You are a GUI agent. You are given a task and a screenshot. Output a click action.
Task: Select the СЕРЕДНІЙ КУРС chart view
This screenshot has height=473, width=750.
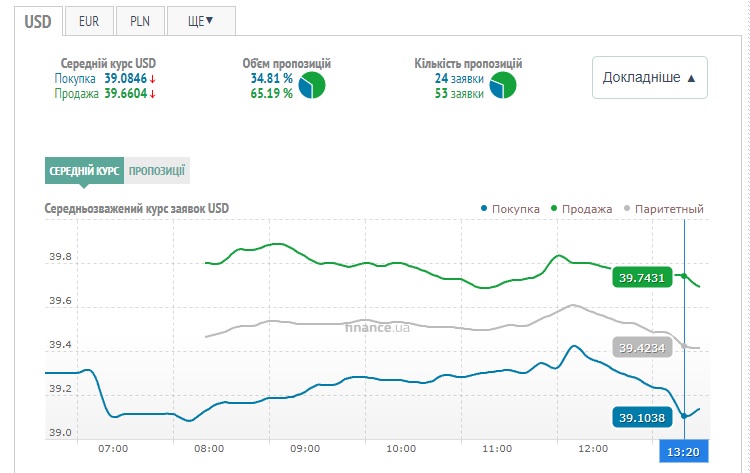tap(84, 170)
